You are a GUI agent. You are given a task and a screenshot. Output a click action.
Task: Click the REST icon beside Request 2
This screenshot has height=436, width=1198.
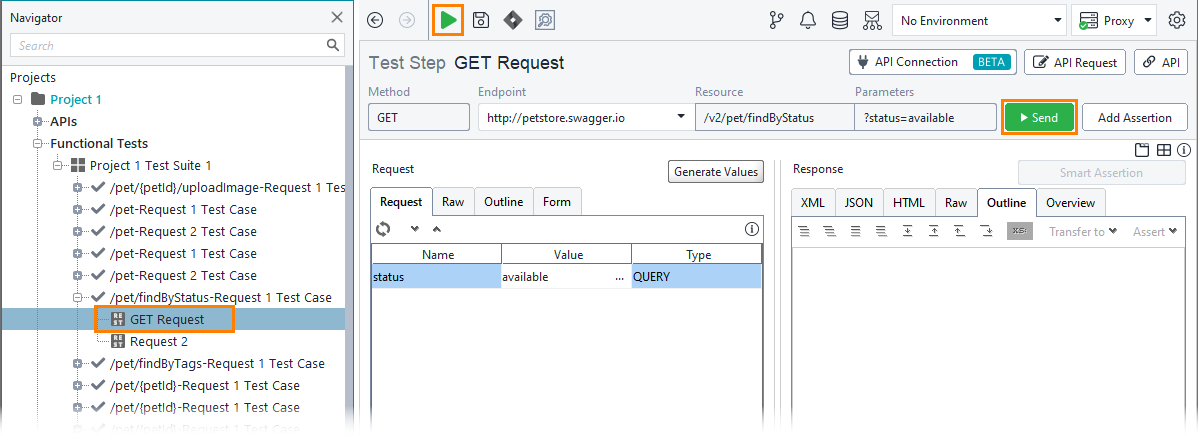118,341
